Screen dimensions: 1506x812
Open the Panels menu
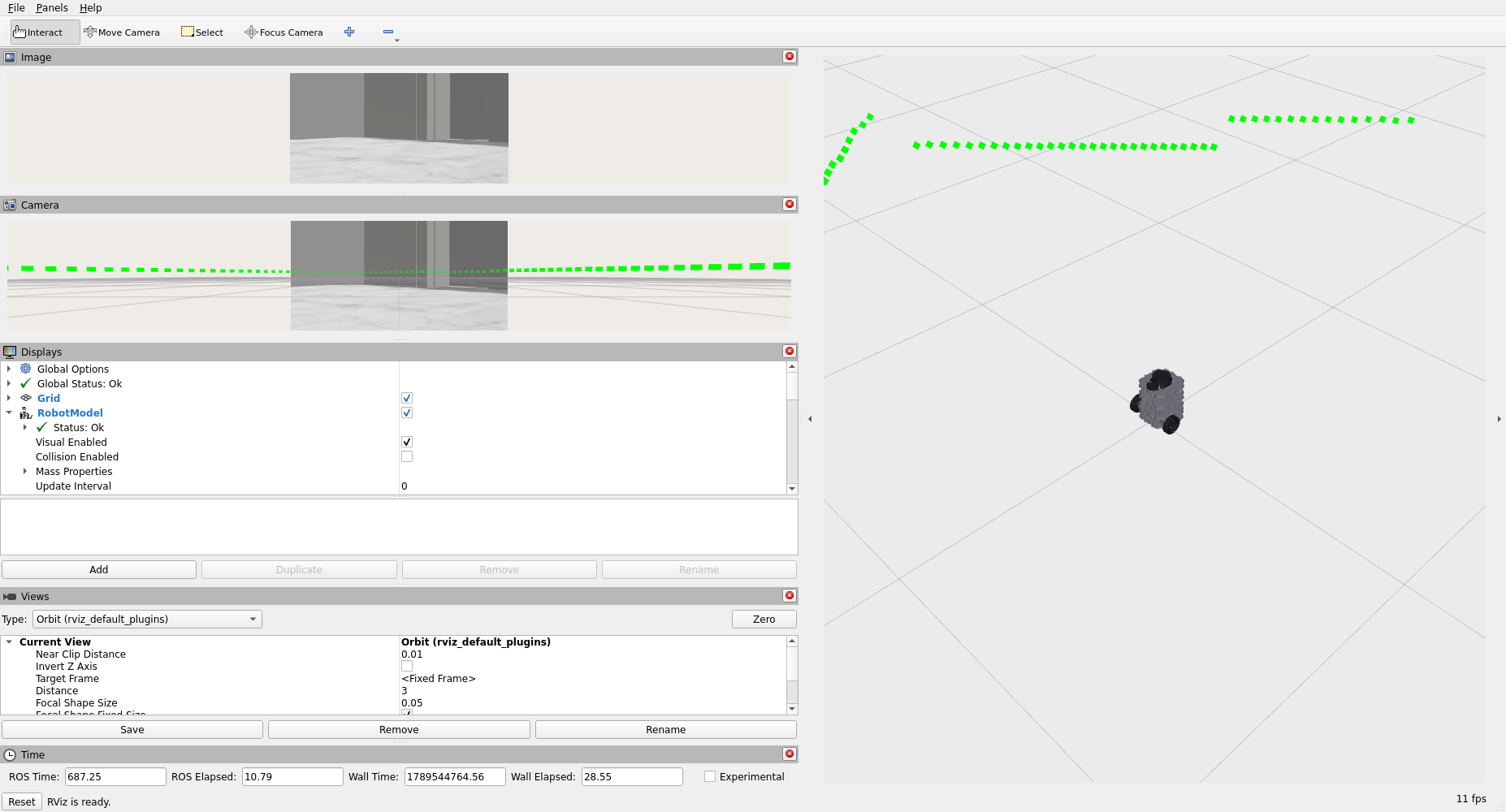(52, 7)
